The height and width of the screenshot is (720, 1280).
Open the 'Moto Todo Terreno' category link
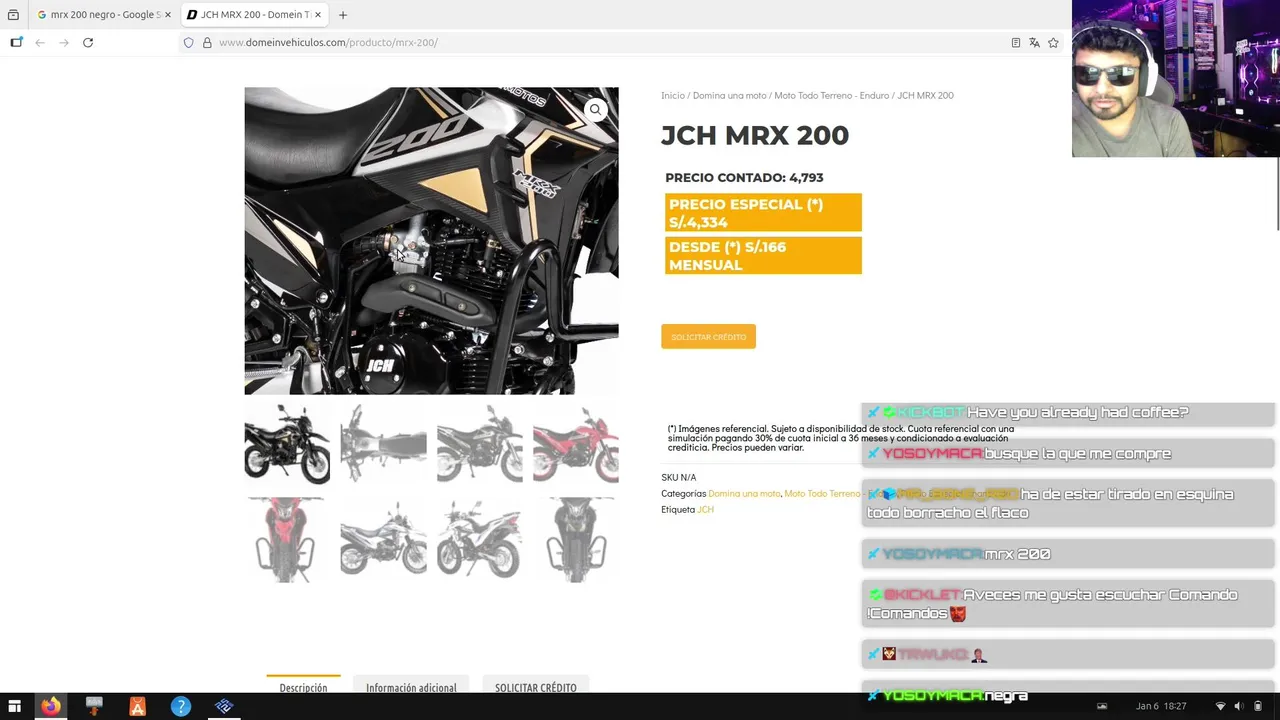pyautogui.click(x=822, y=494)
